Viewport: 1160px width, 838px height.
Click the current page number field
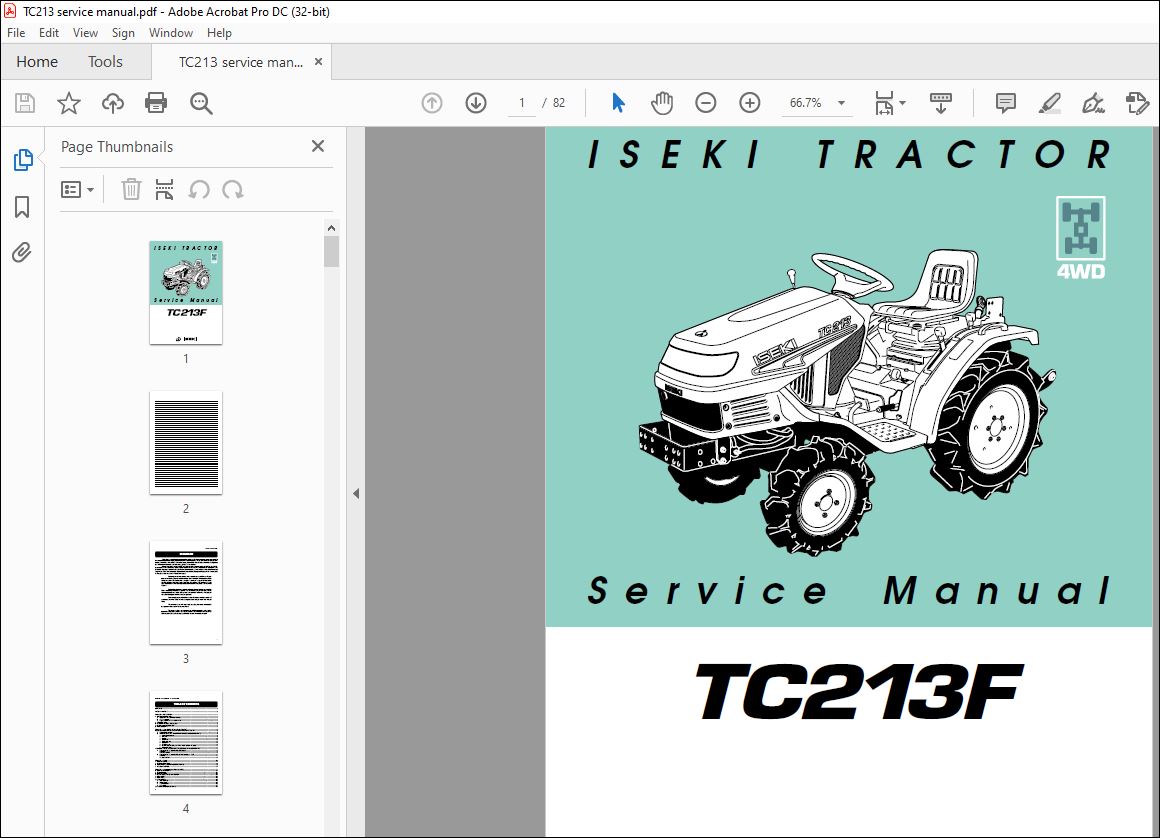point(522,103)
